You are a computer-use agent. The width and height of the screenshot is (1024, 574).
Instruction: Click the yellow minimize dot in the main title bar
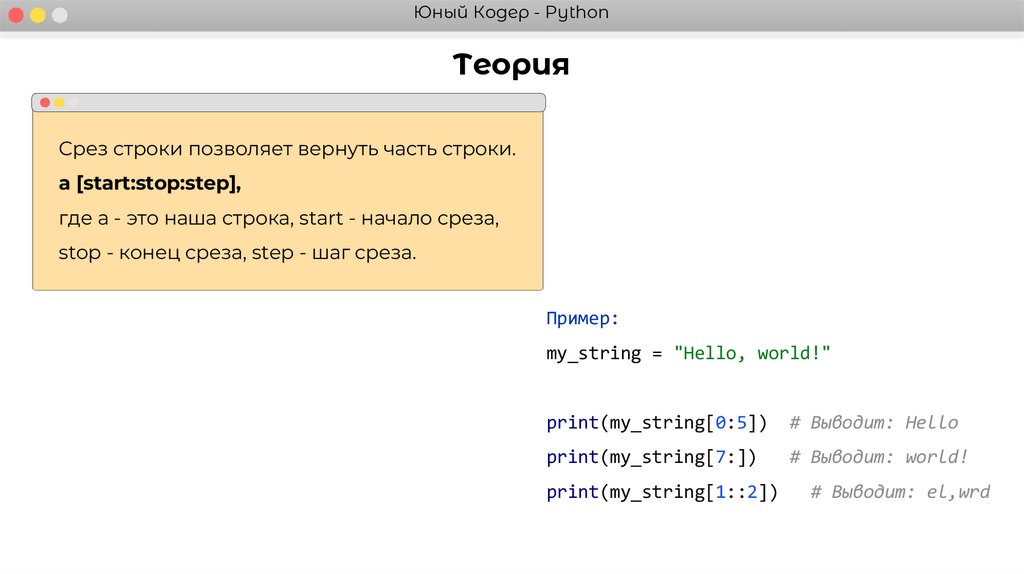tap(38, 15)
